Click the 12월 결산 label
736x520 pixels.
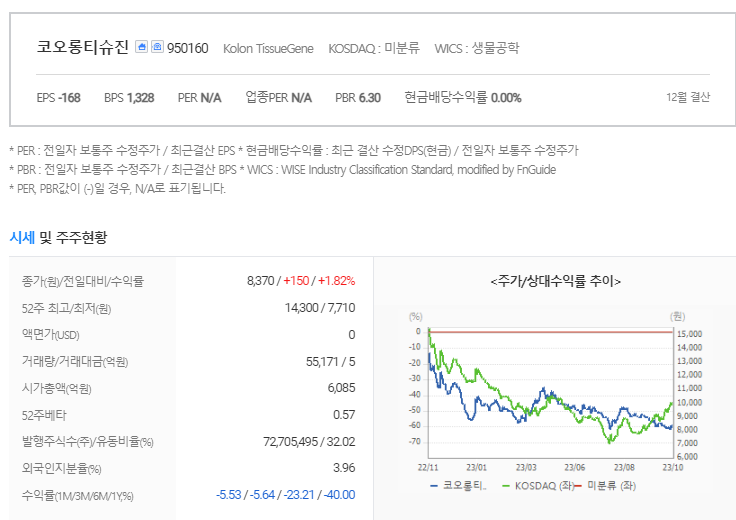pyautogui.click(x=688, y=97)
